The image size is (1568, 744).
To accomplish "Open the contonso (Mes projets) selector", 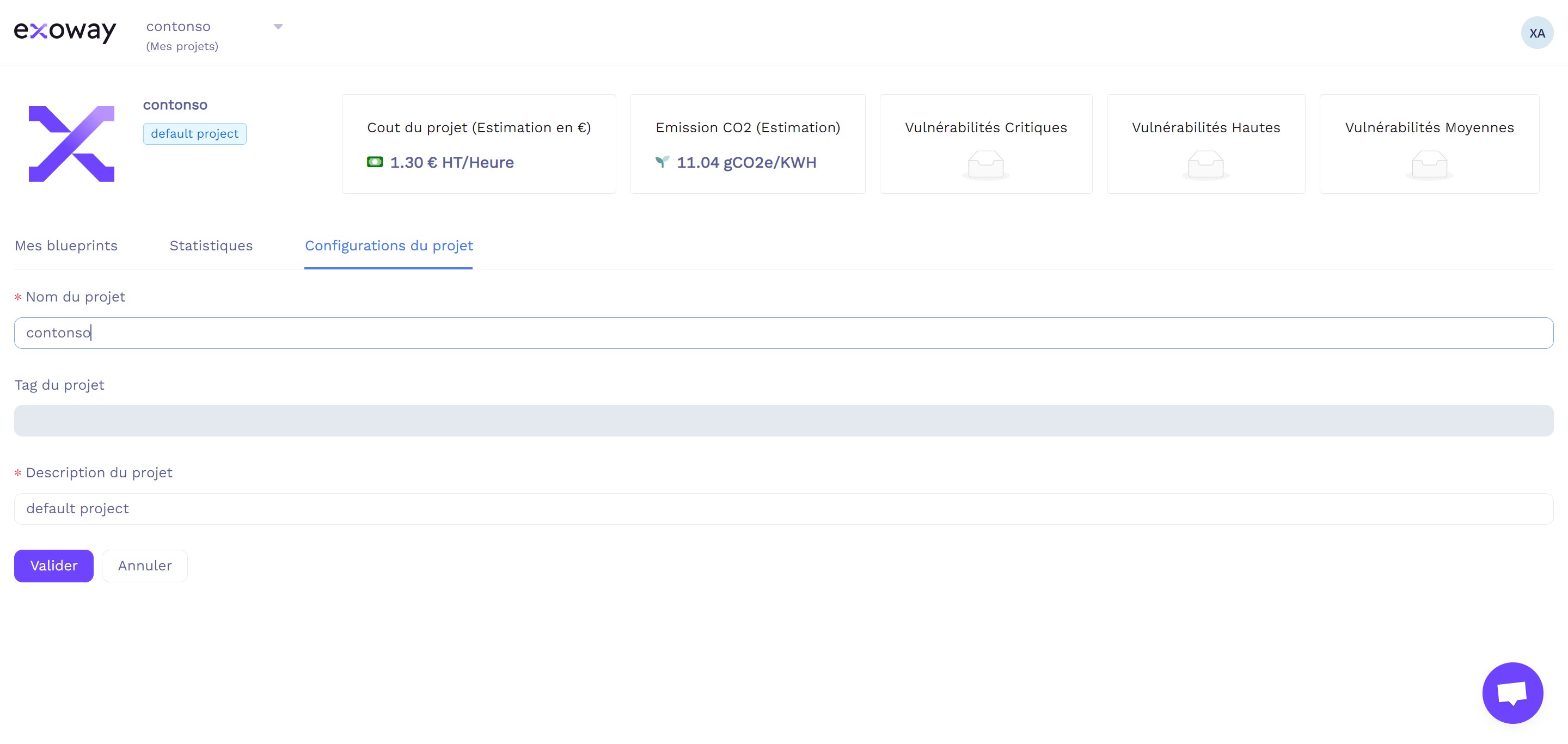I will [182, 35].
